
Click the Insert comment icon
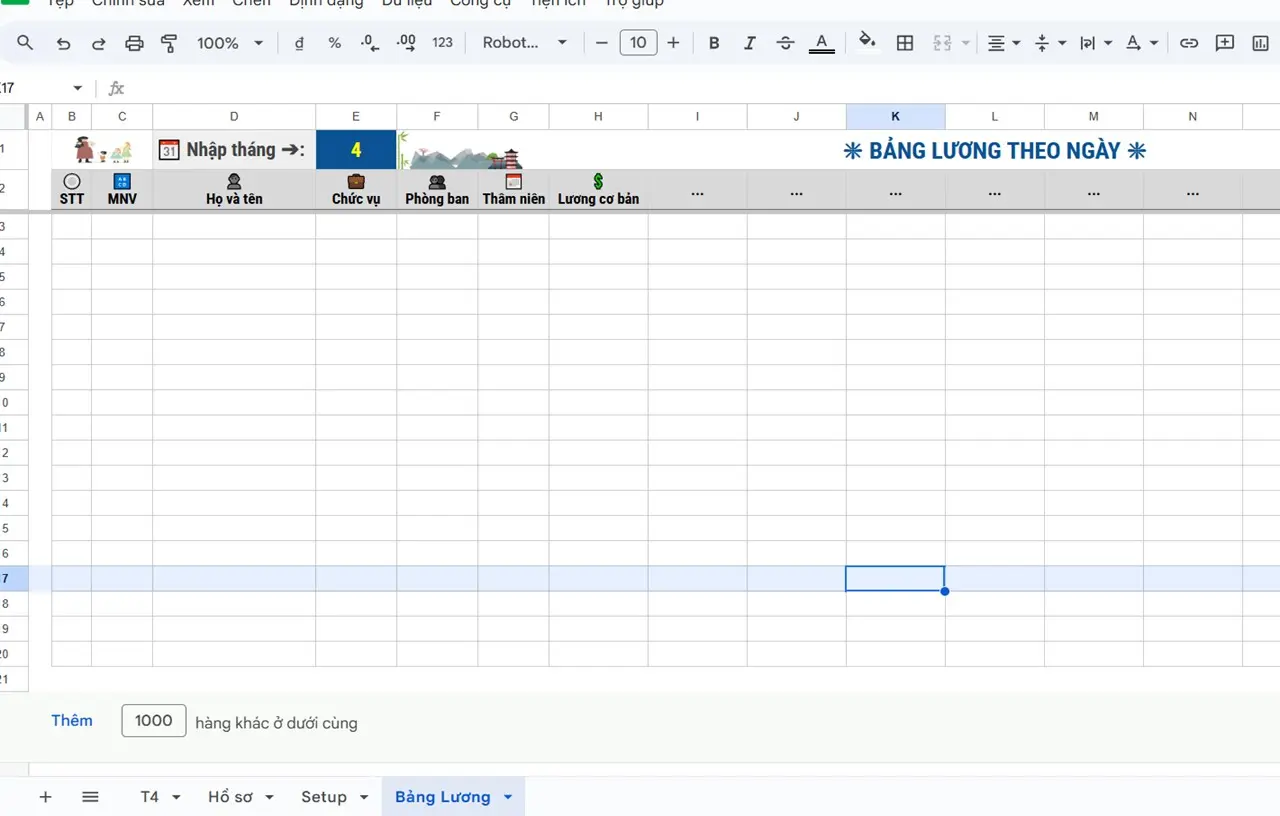tap(1224, 43)
